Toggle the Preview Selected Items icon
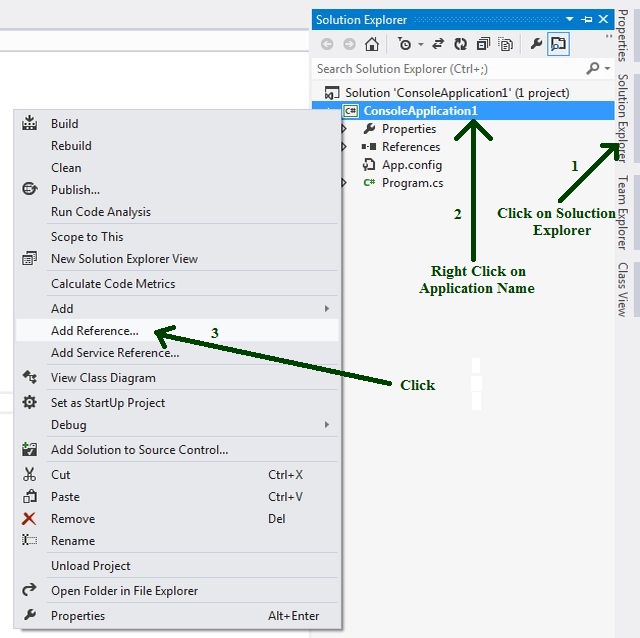The width and height of the screenshot is (640, 638). [x=558, y=44]
